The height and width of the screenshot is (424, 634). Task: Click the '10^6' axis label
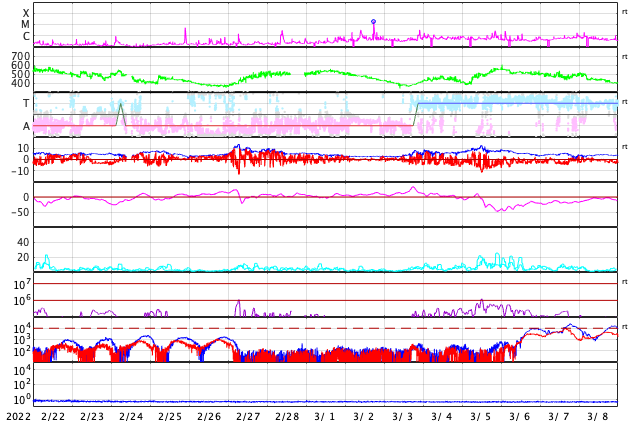pyautogui.click(x=22, y=301)
